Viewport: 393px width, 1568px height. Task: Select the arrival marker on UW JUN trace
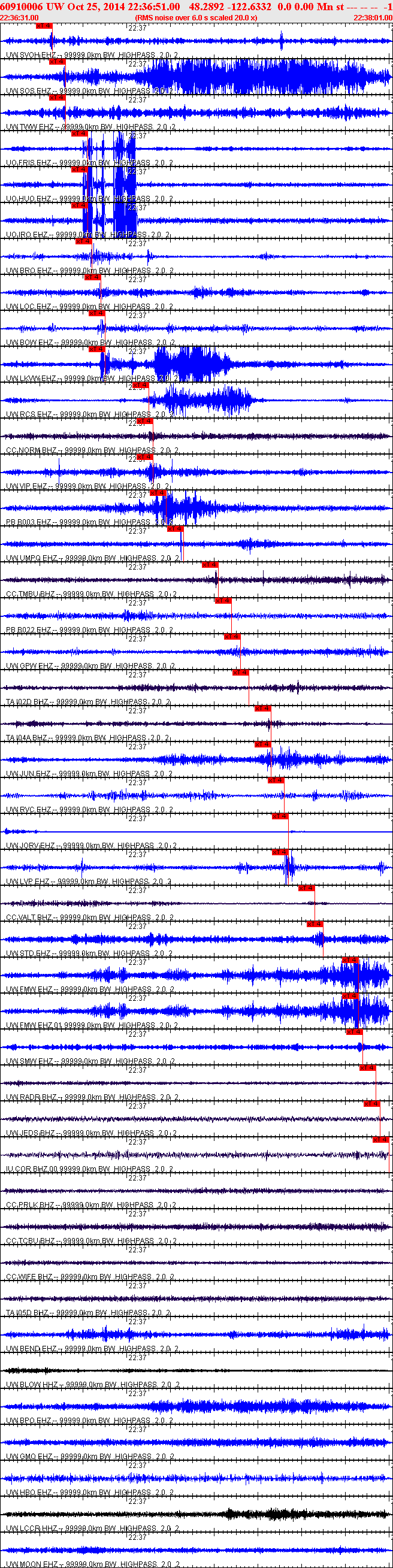[x=262, y=744]
